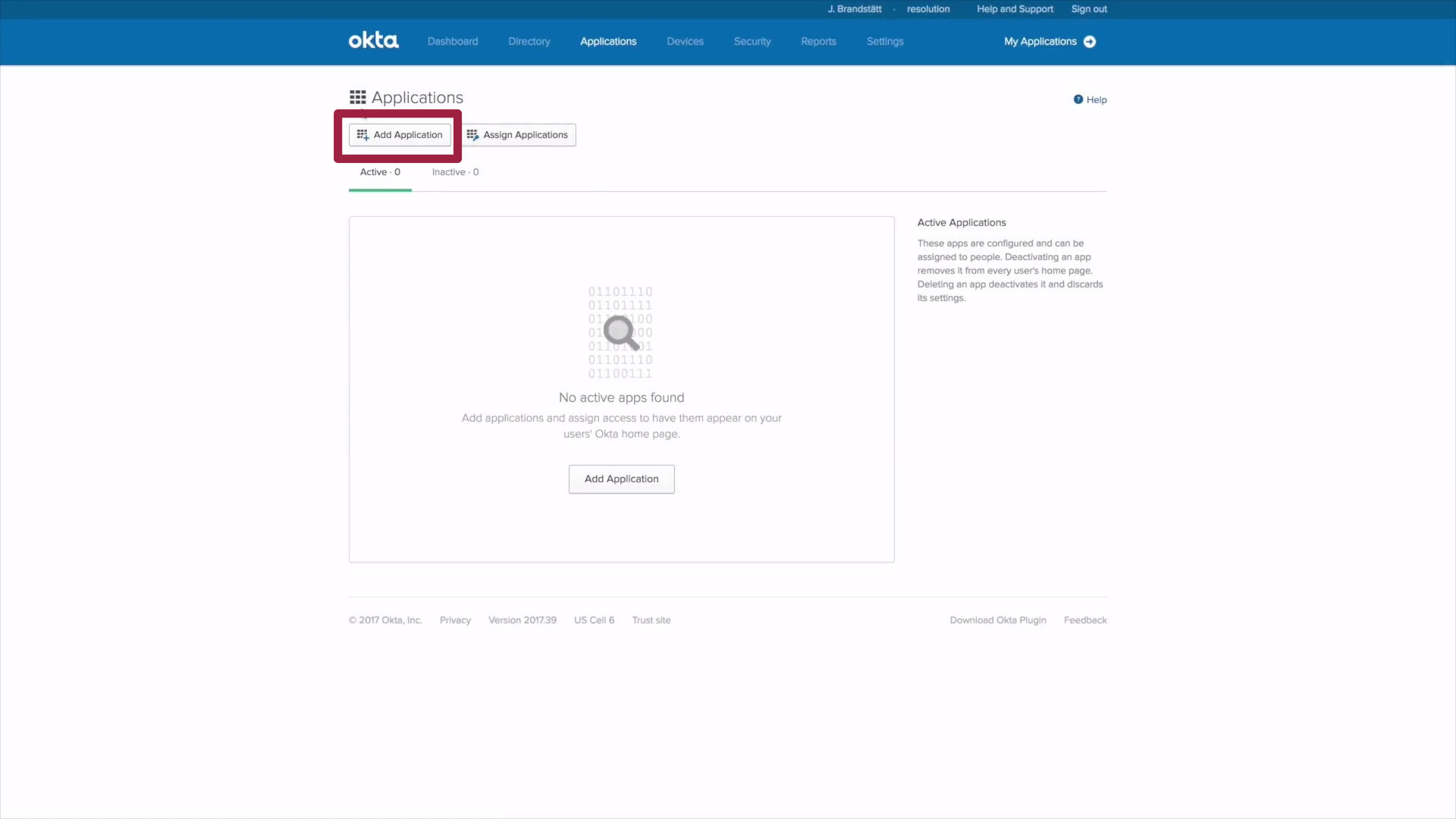Open the Security menu

pos(752,42)
